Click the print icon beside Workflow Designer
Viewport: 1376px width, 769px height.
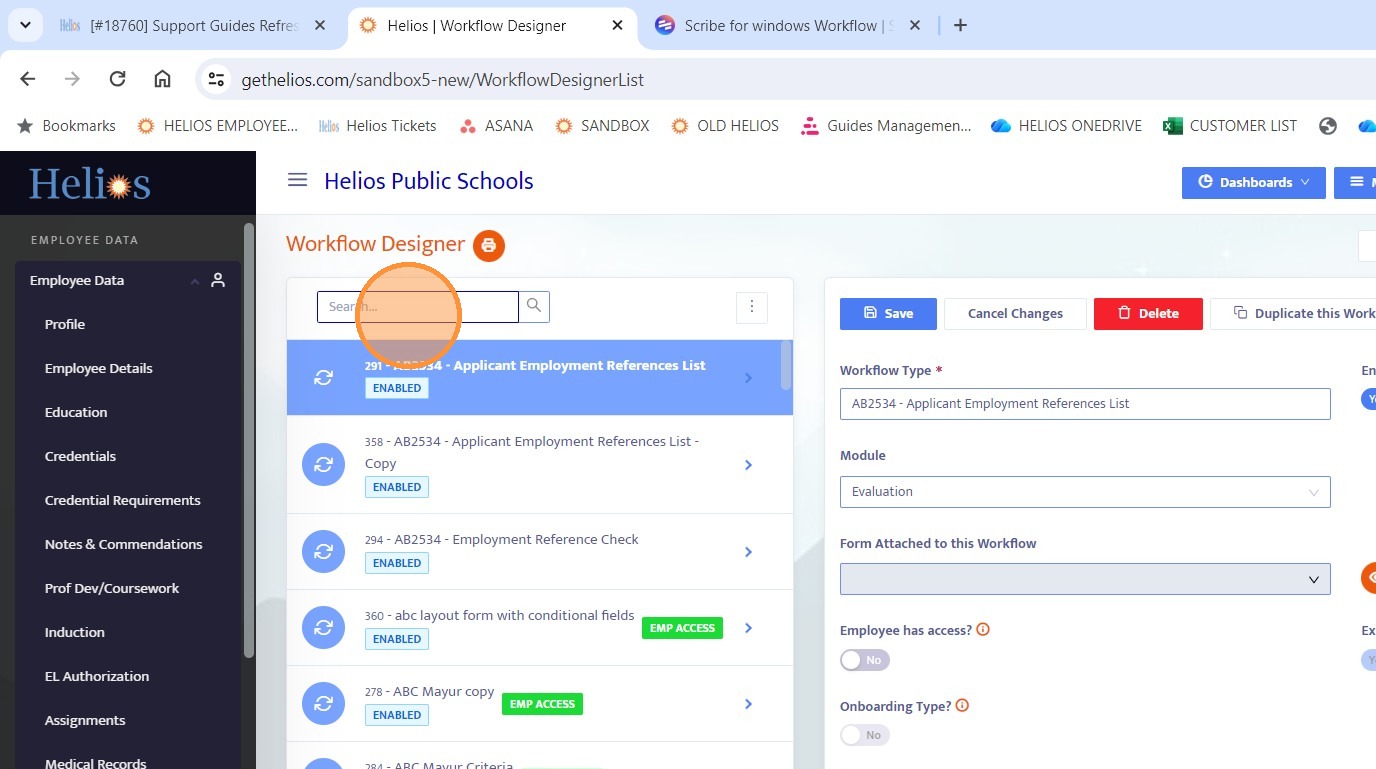pyautogui.click(x=489, y=245)
